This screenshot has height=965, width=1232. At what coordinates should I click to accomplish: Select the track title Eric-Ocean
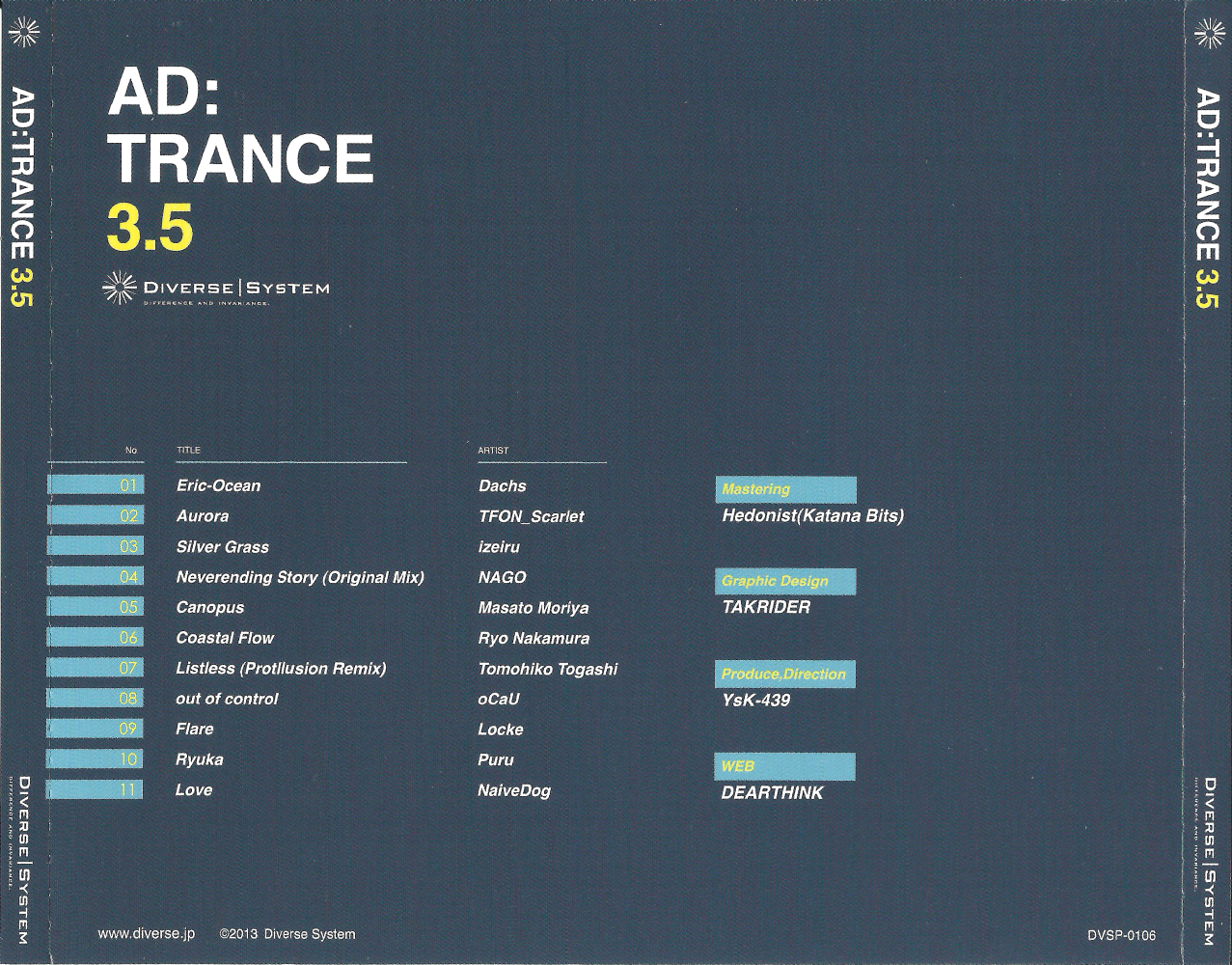218,485
